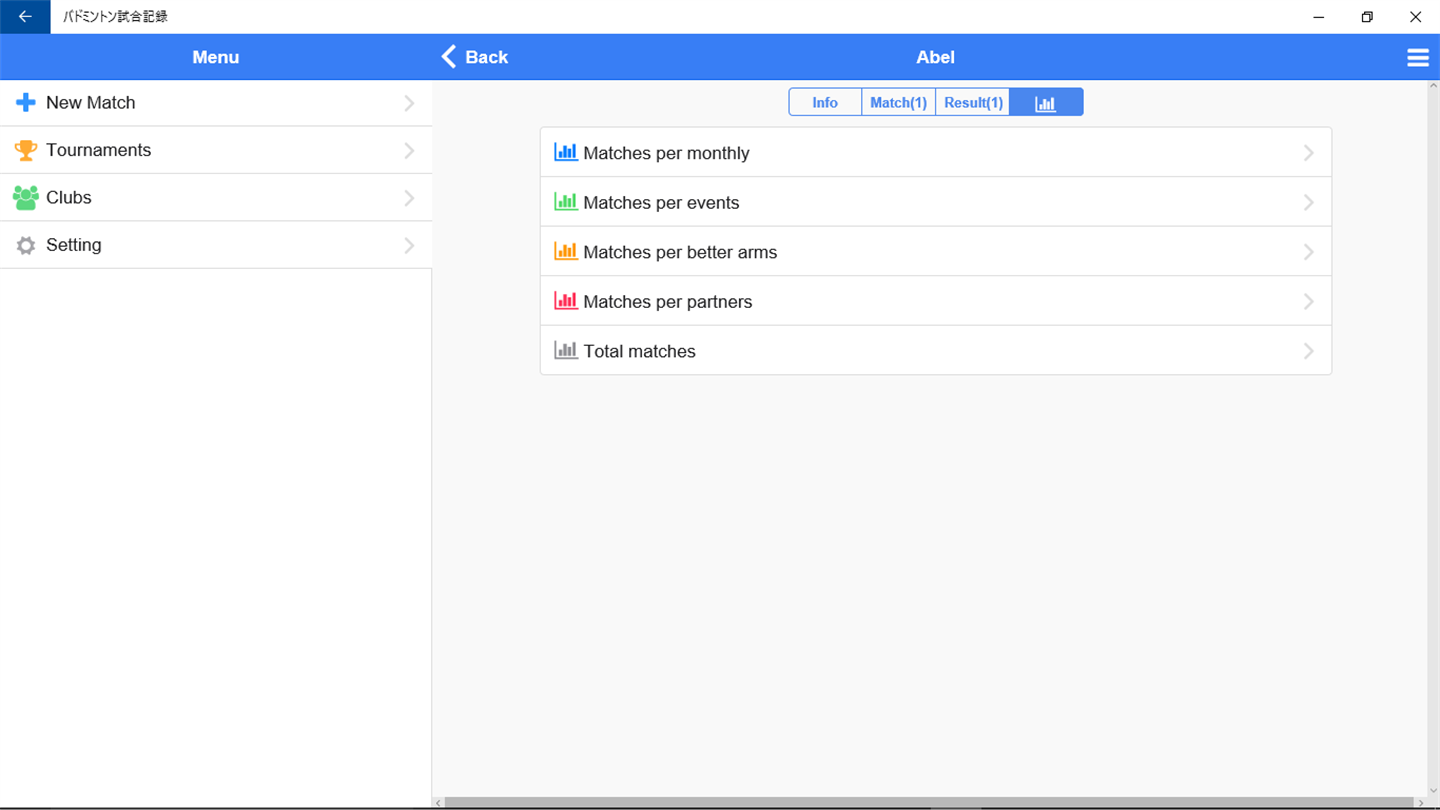
Task: Open New Match from the menu
Action: pos(216,103)
